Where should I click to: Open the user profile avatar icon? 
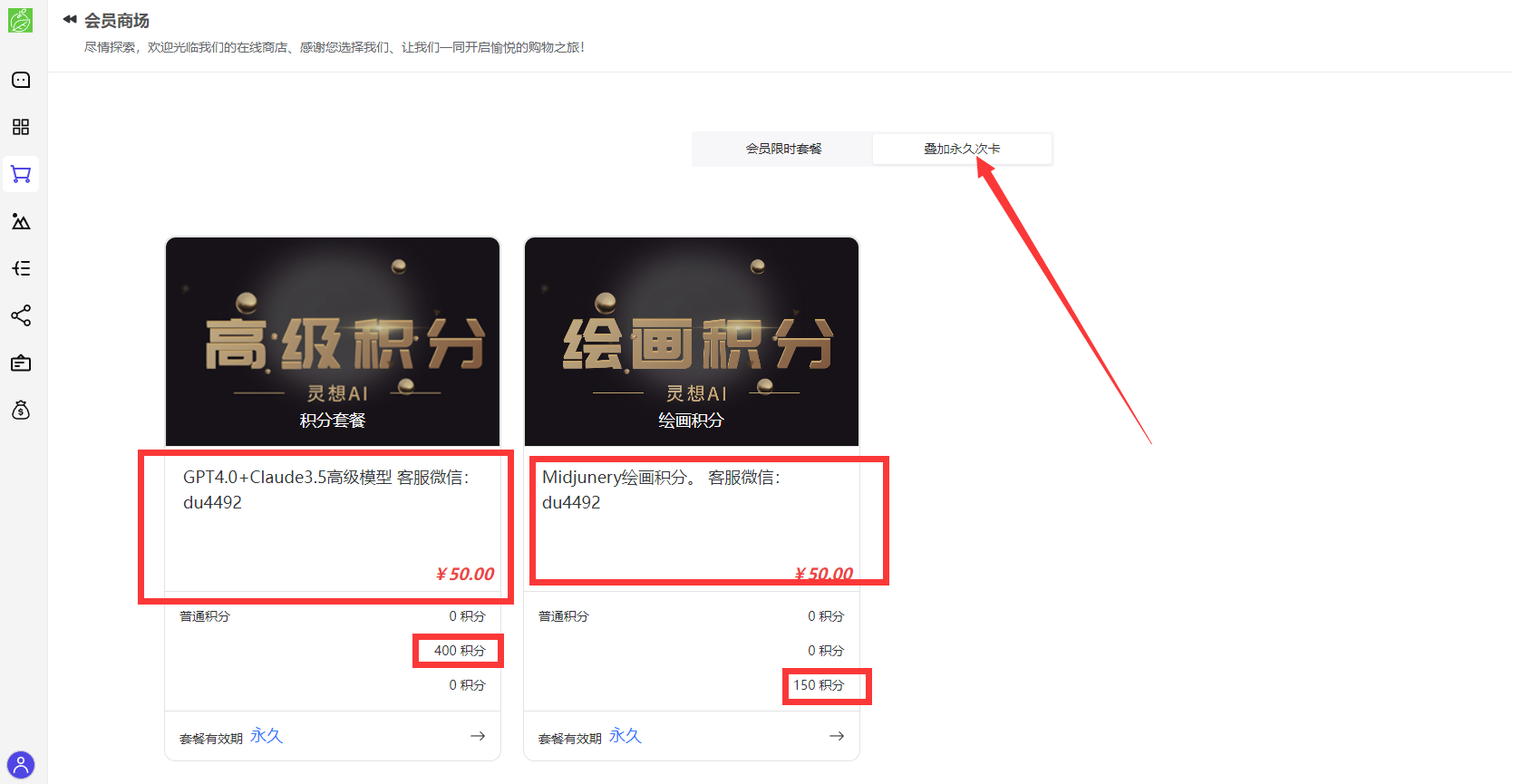[21, 765]
